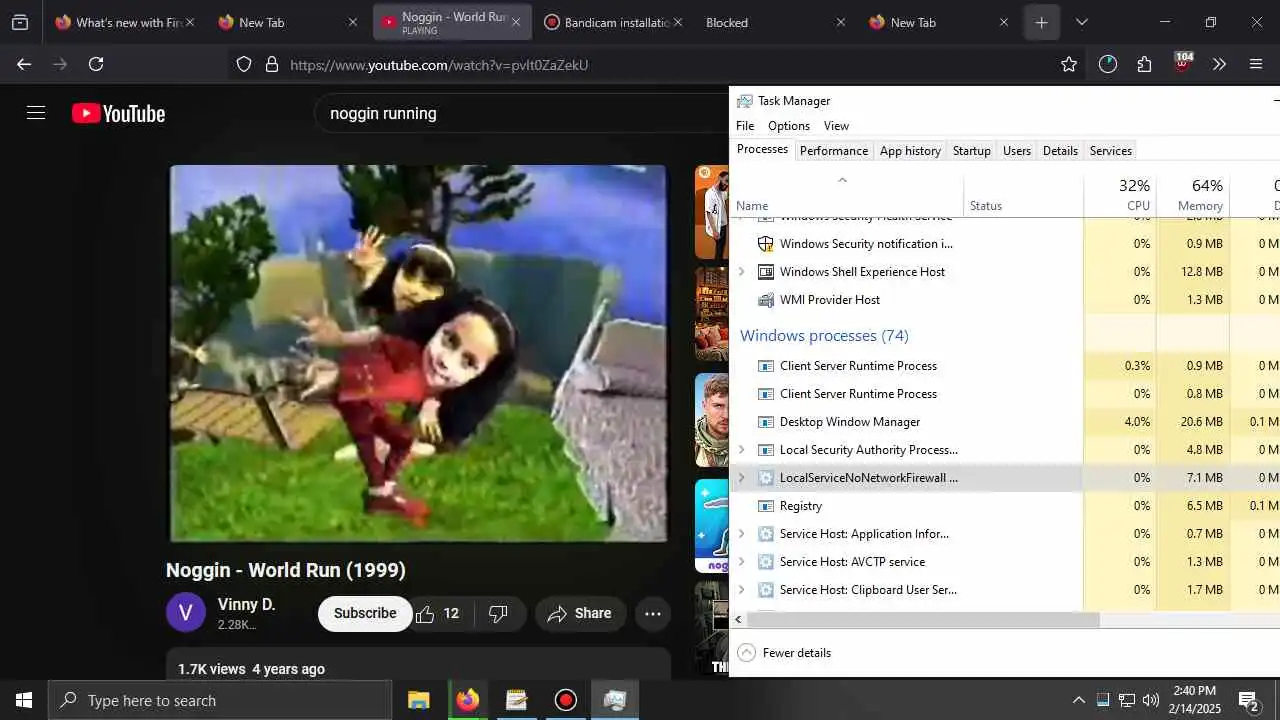Screen dimensions: 1280x720
Task: Open Task Manager Options menu
Action: (x=789, y=126)
